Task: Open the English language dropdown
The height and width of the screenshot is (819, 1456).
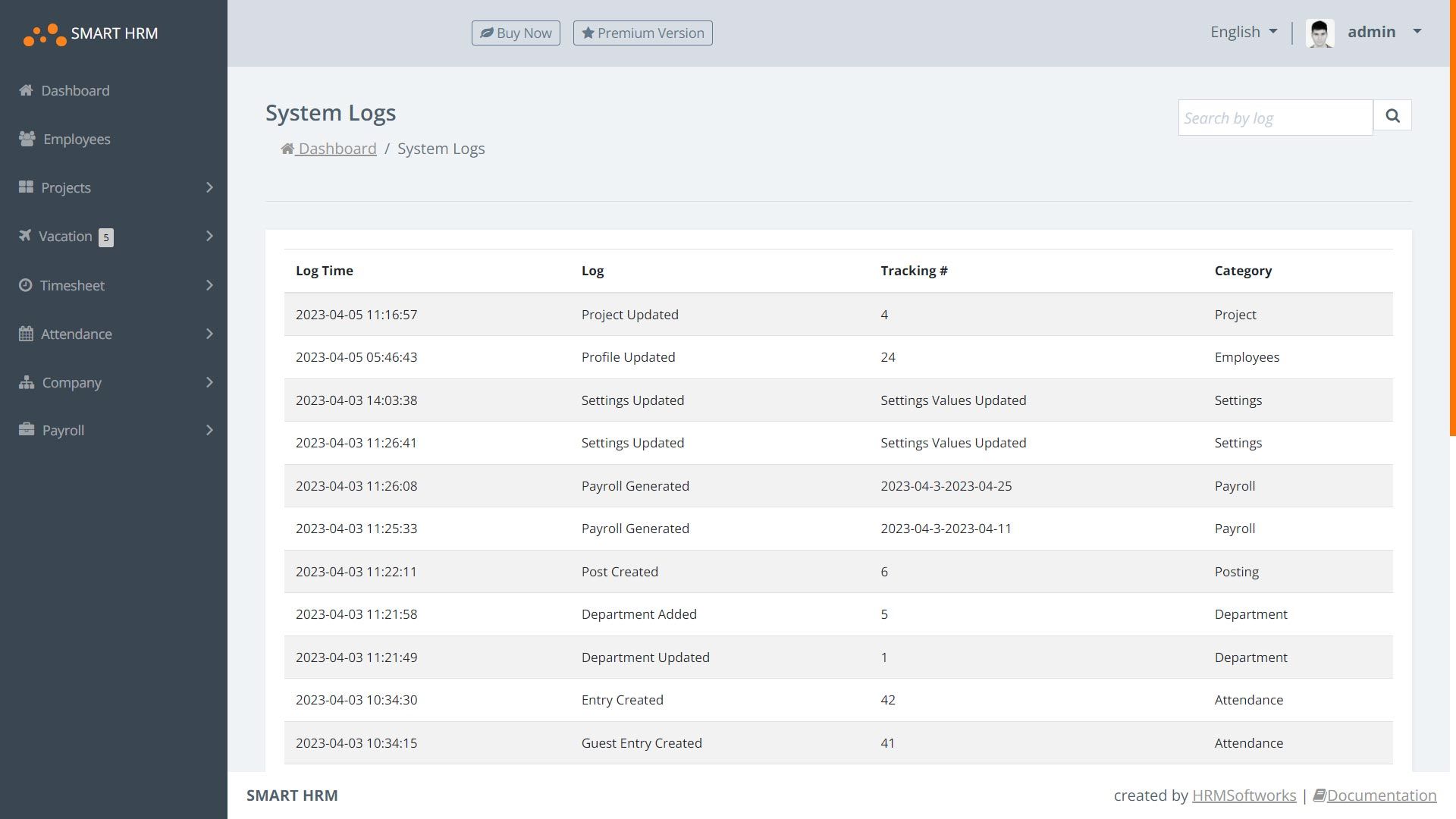Action: coord(1244,32)
